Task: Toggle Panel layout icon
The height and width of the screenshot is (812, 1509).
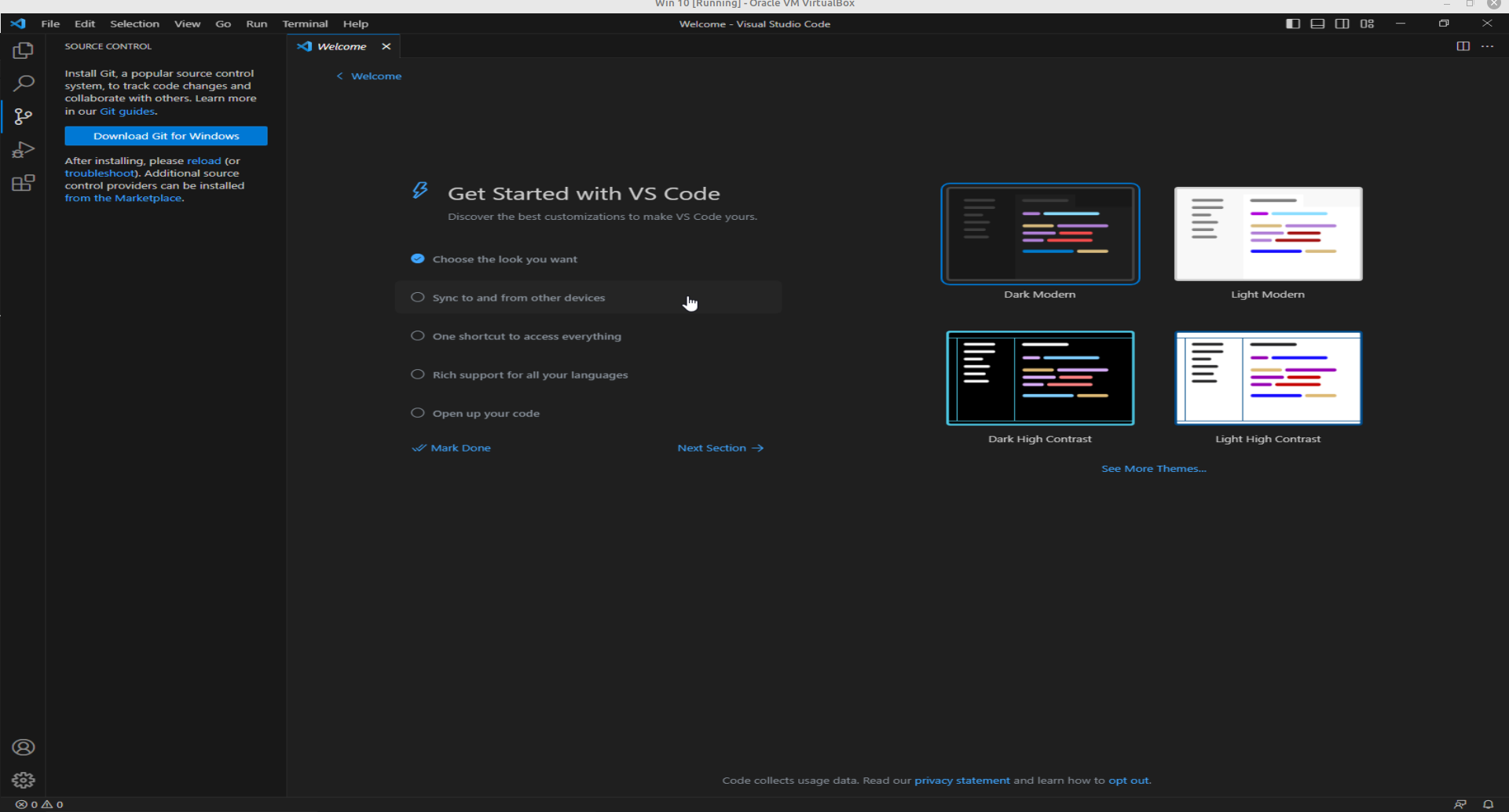Action: tap(1317, 24)
